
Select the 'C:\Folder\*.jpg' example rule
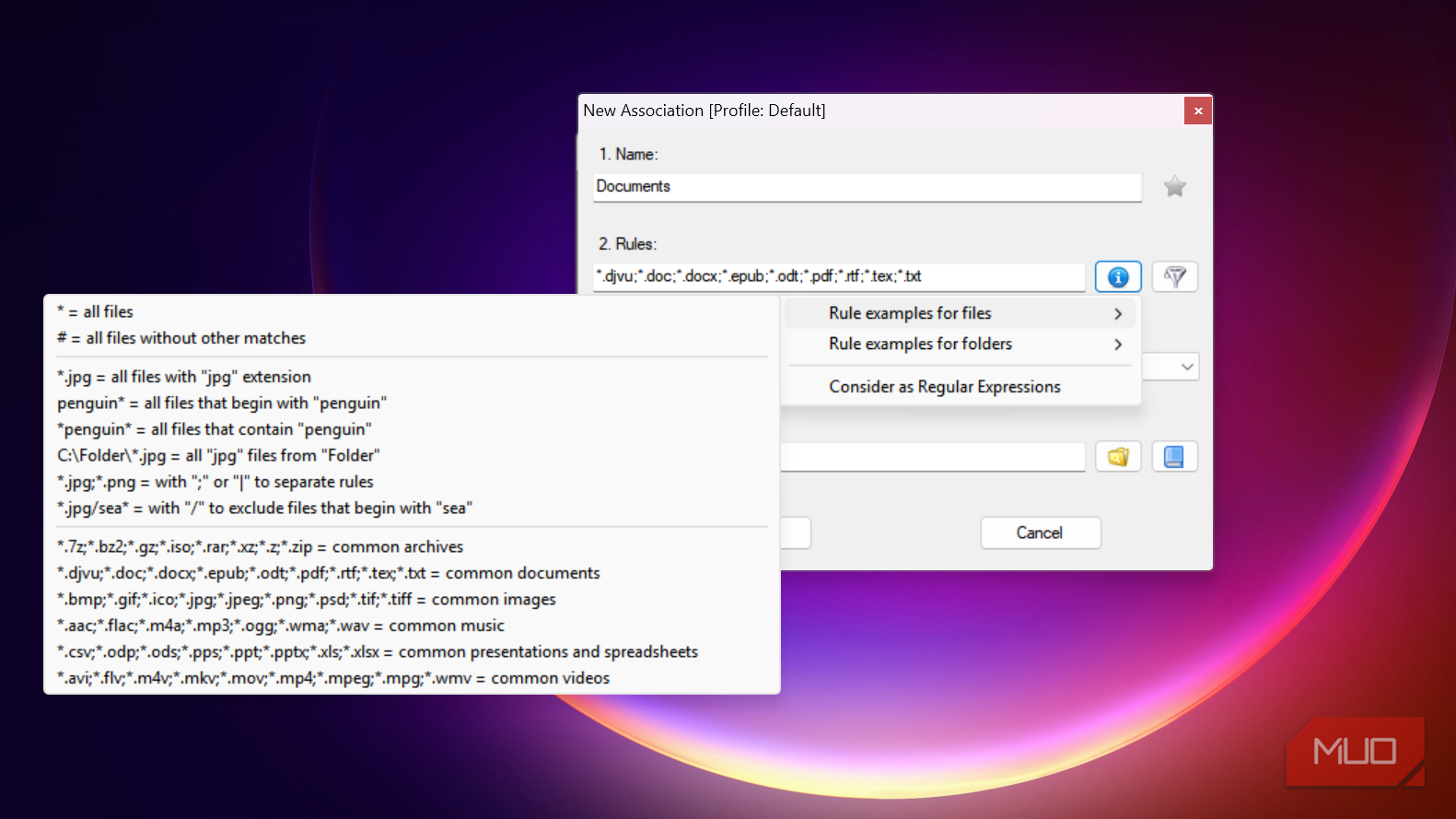(x=412, y=455)
